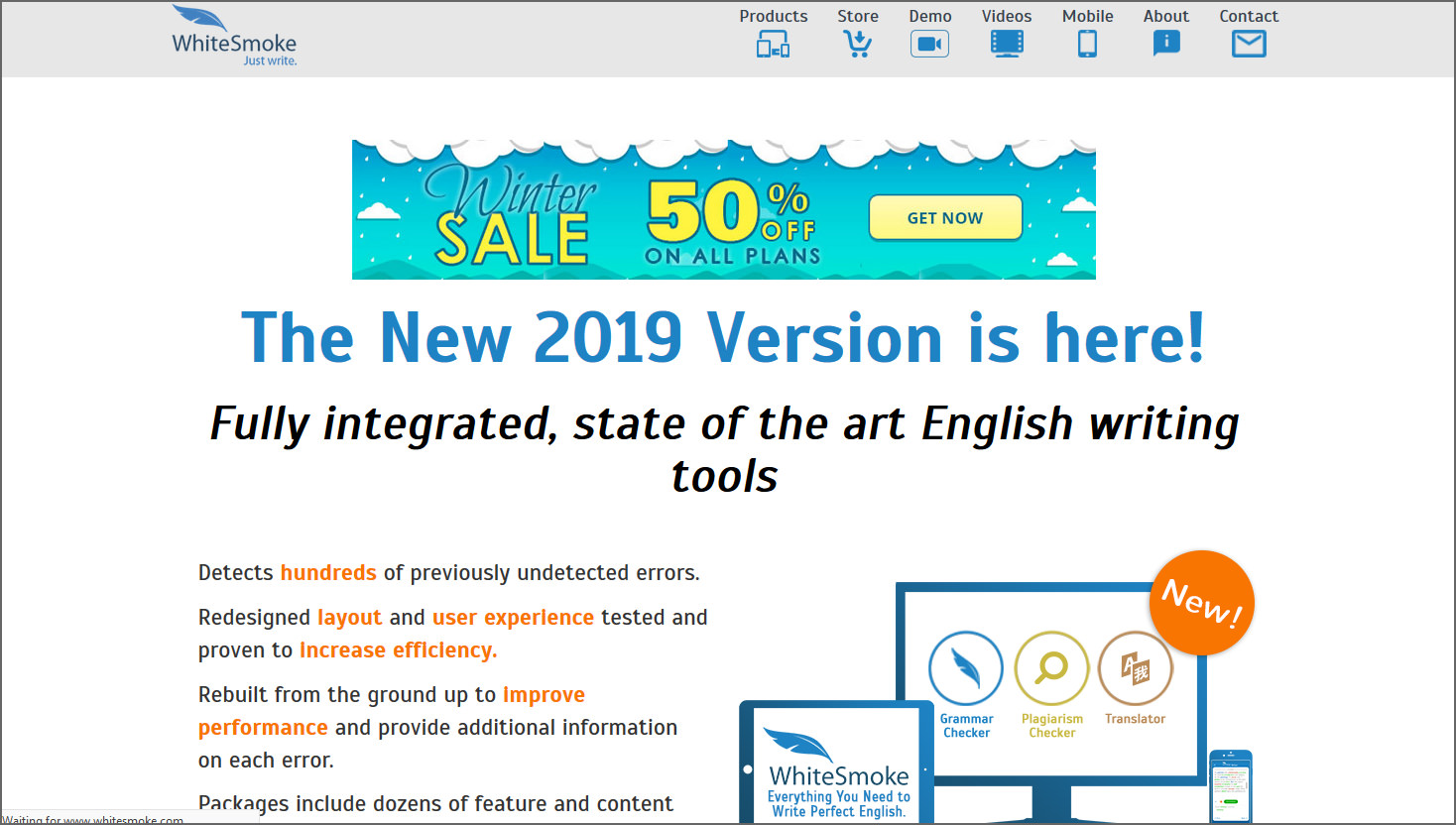Screen dimensions: 1456x825
Task: Click the Translator label
Action: 1136,719
